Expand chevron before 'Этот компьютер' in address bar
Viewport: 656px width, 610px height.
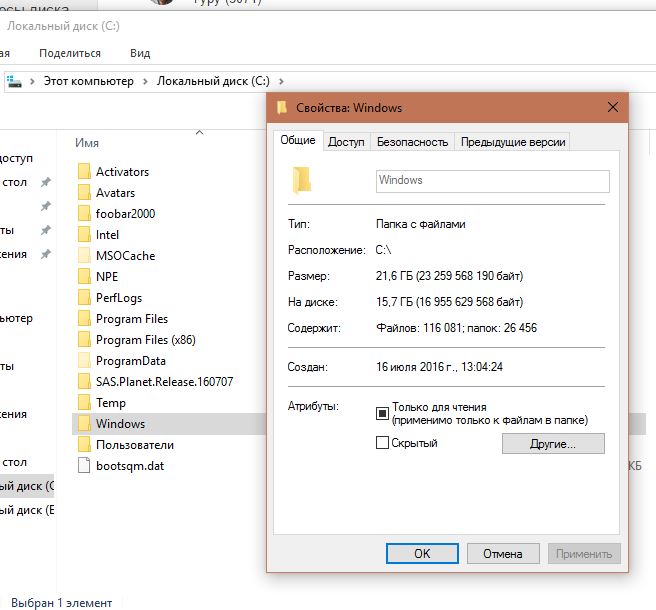coord(32,81)
